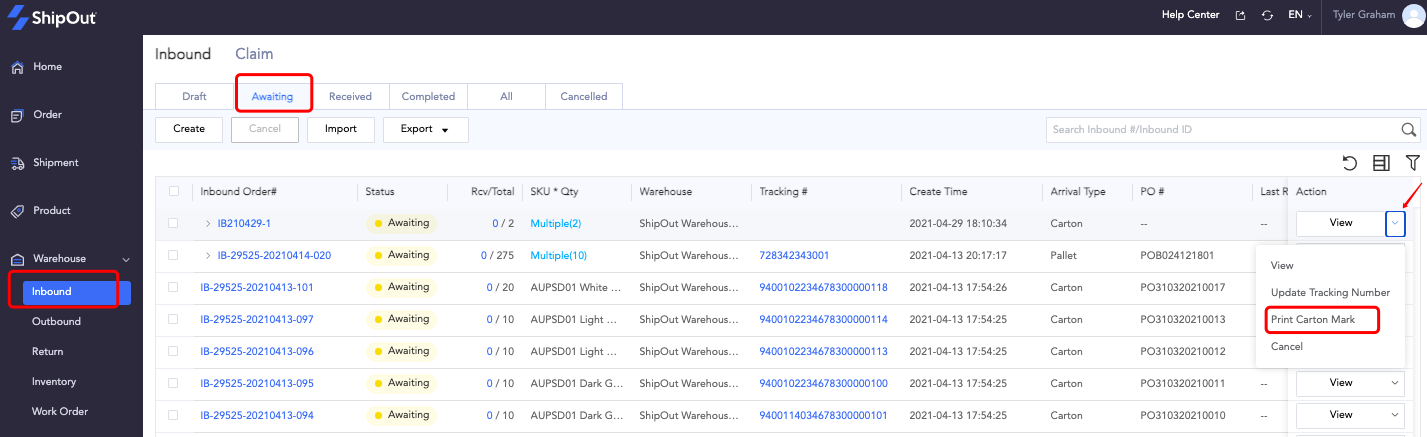Expand the IB-29525-20210414-020 row
The width and height of the screenshot is (1427, 437).
pyautogui.click(x=208, y=255)
